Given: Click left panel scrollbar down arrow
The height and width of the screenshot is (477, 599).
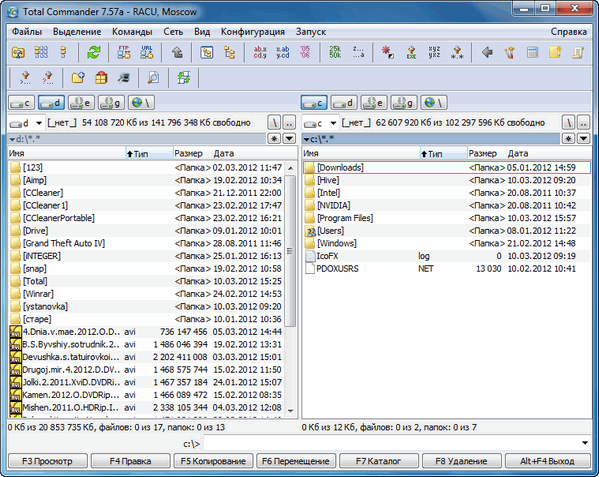Looking at the screenshot, I should click(x=290, y=411).
